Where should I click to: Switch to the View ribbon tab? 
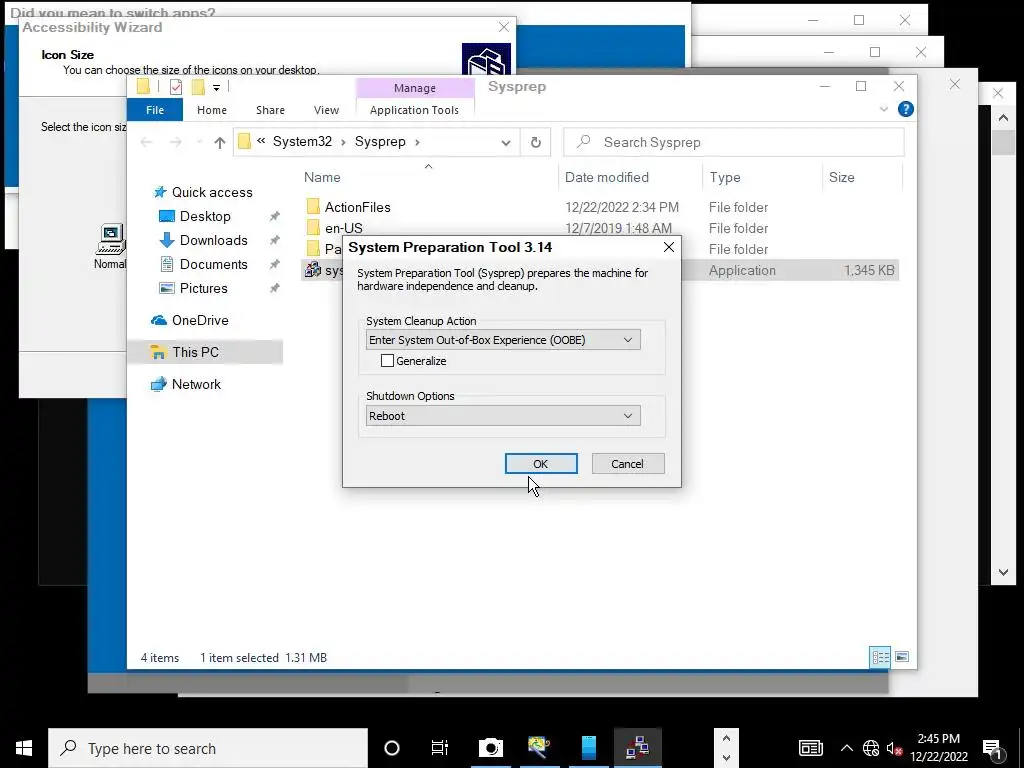[x=326, y=110]
